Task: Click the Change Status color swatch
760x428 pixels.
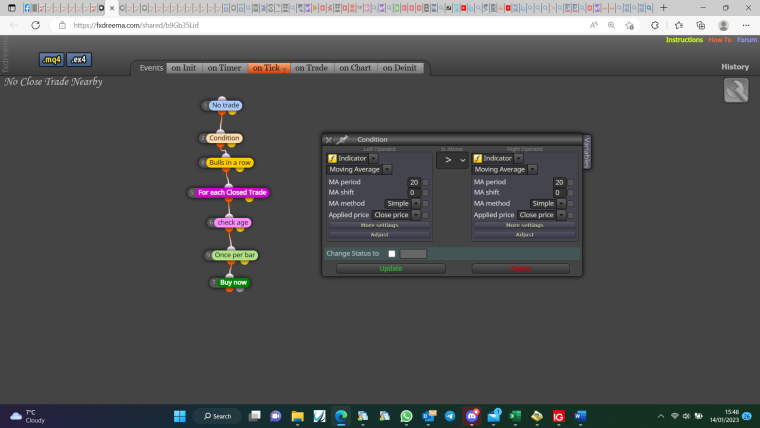Action: tap(413, 254)
